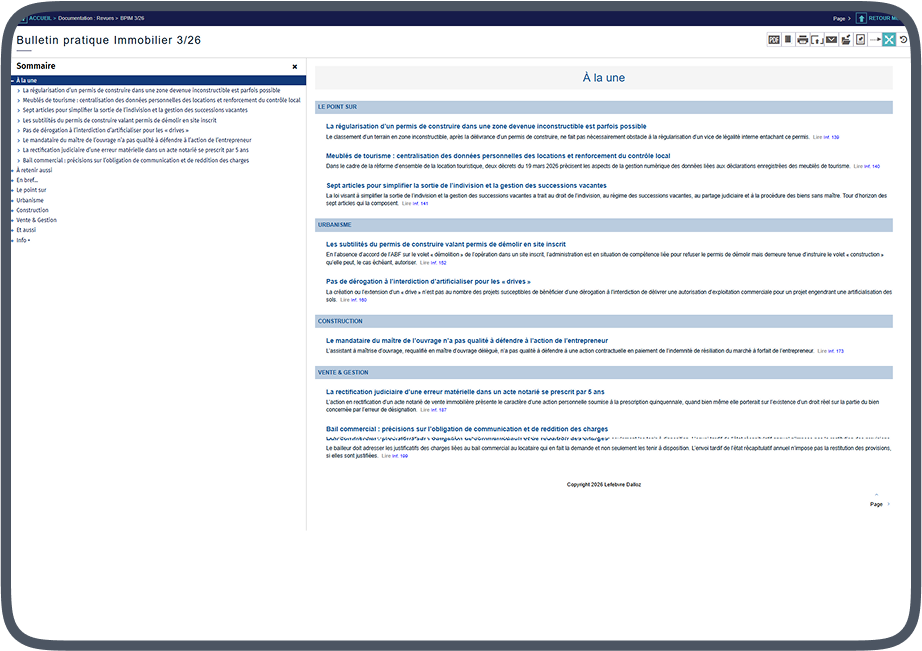922x651 pixels.
Task: Expand 'Le point sur' in the Sommaire
Action: click(x=13, y=191)
